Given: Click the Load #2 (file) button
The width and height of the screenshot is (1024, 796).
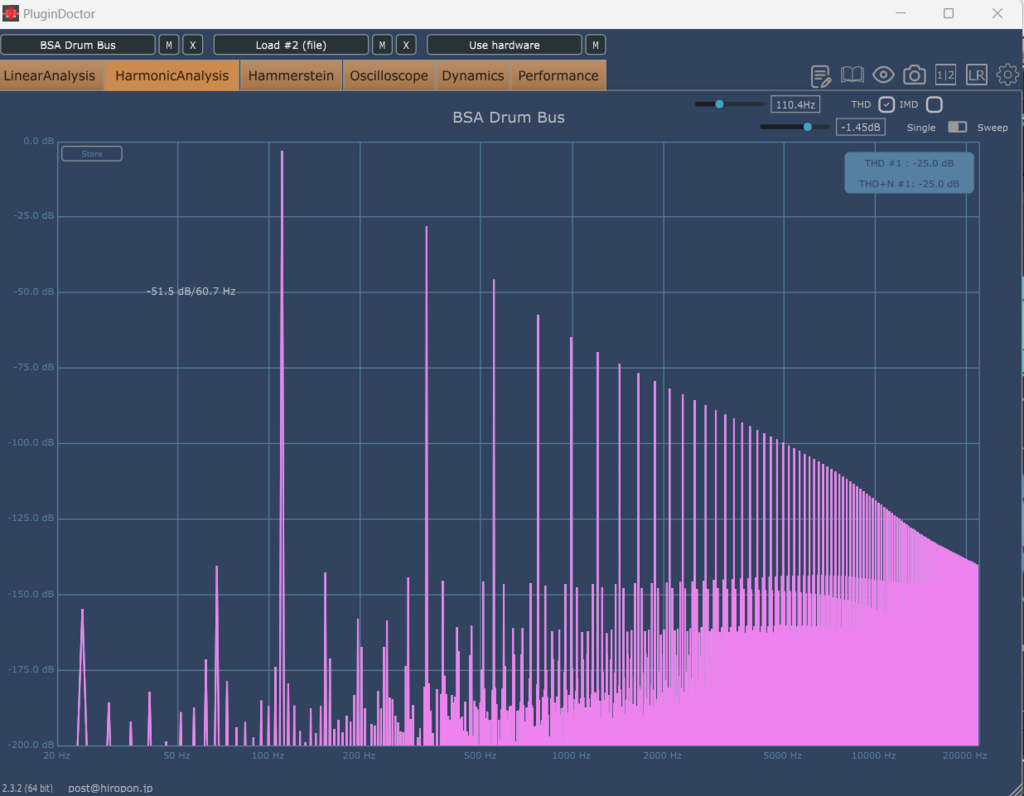Looking at the screenshot, I should point(291,45).
